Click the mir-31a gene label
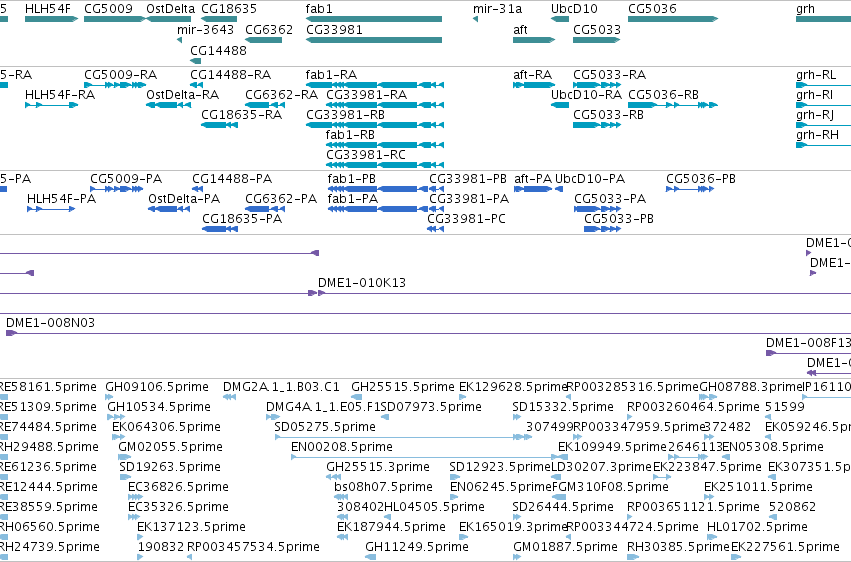Screen dimensions: 851x562 coord(497,9)
